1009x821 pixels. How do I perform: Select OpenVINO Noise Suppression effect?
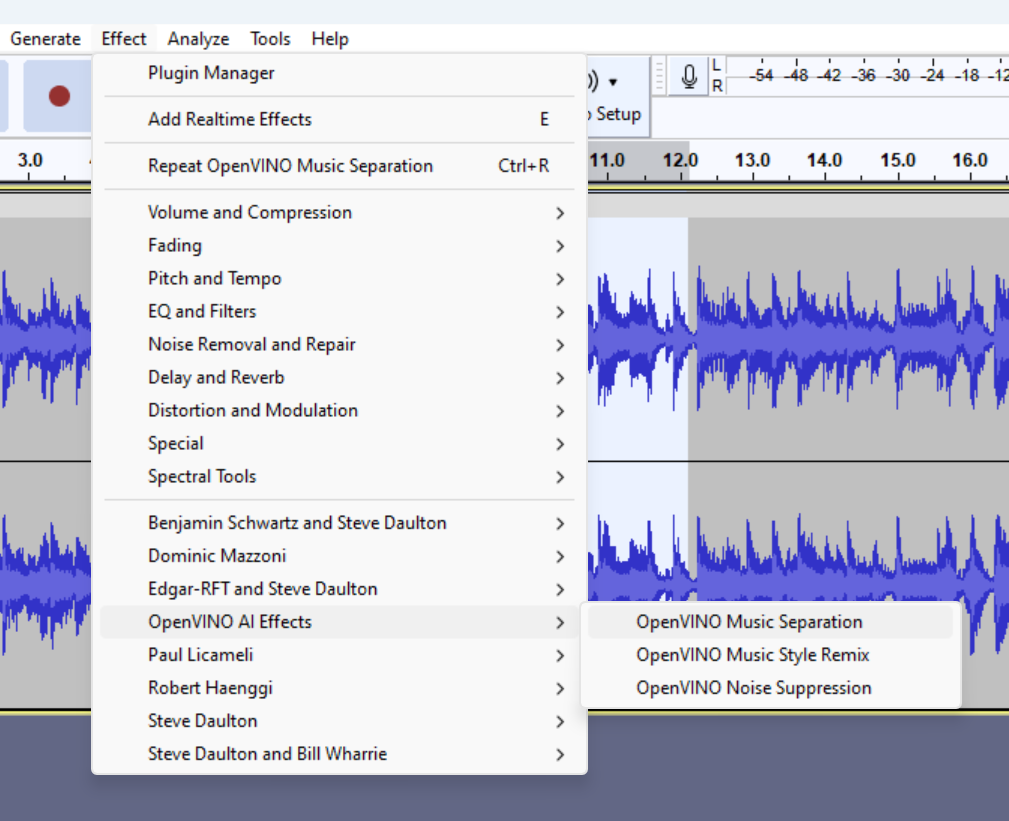pyautogui.click(x=770, y=688)
